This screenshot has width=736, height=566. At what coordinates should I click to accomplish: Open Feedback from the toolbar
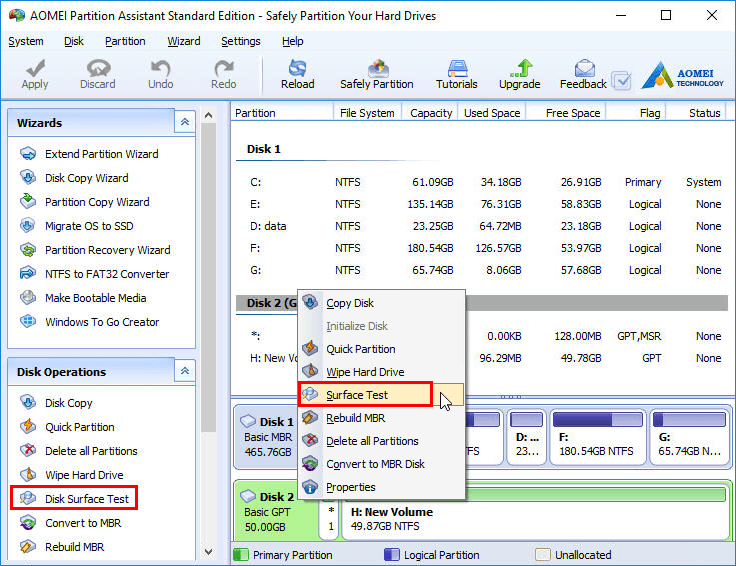tap(583, 75)
